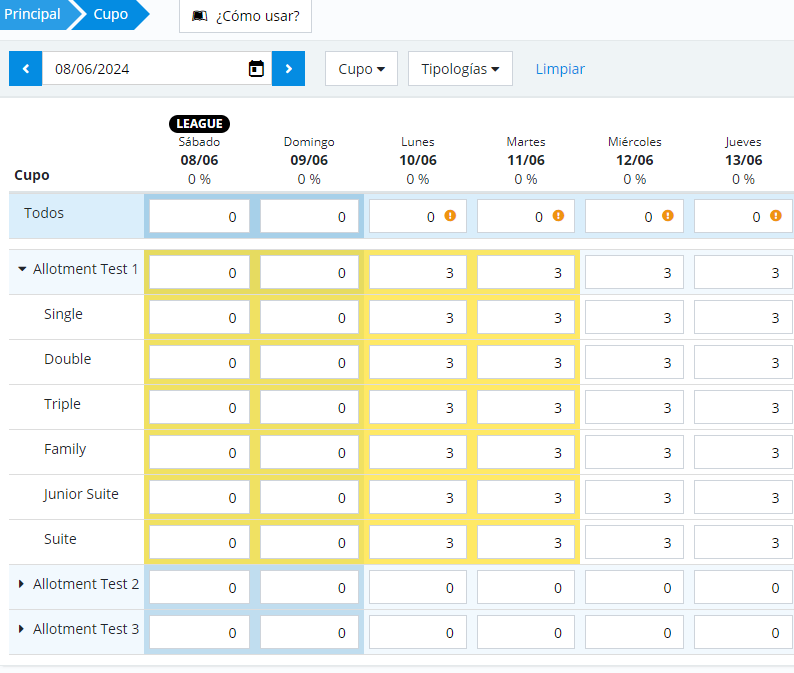Viewport: 794px width, 673px height.
Task: Click the Limpiar link
Action: (x=560, y=69)
